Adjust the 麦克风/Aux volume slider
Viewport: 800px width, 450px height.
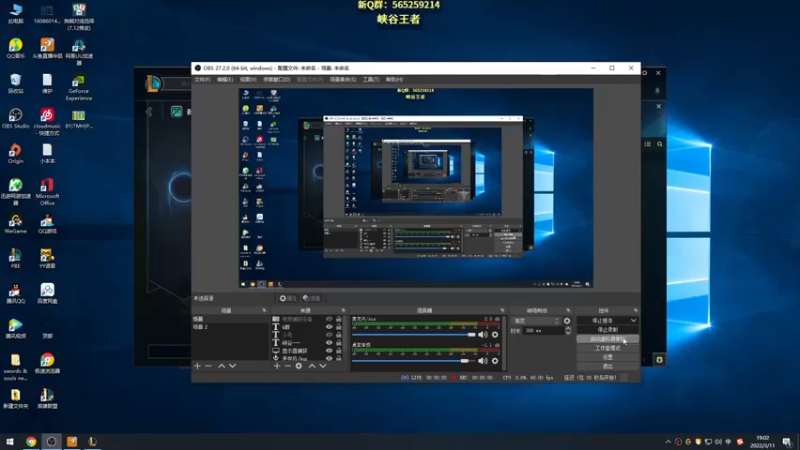[x=414, y=335]
